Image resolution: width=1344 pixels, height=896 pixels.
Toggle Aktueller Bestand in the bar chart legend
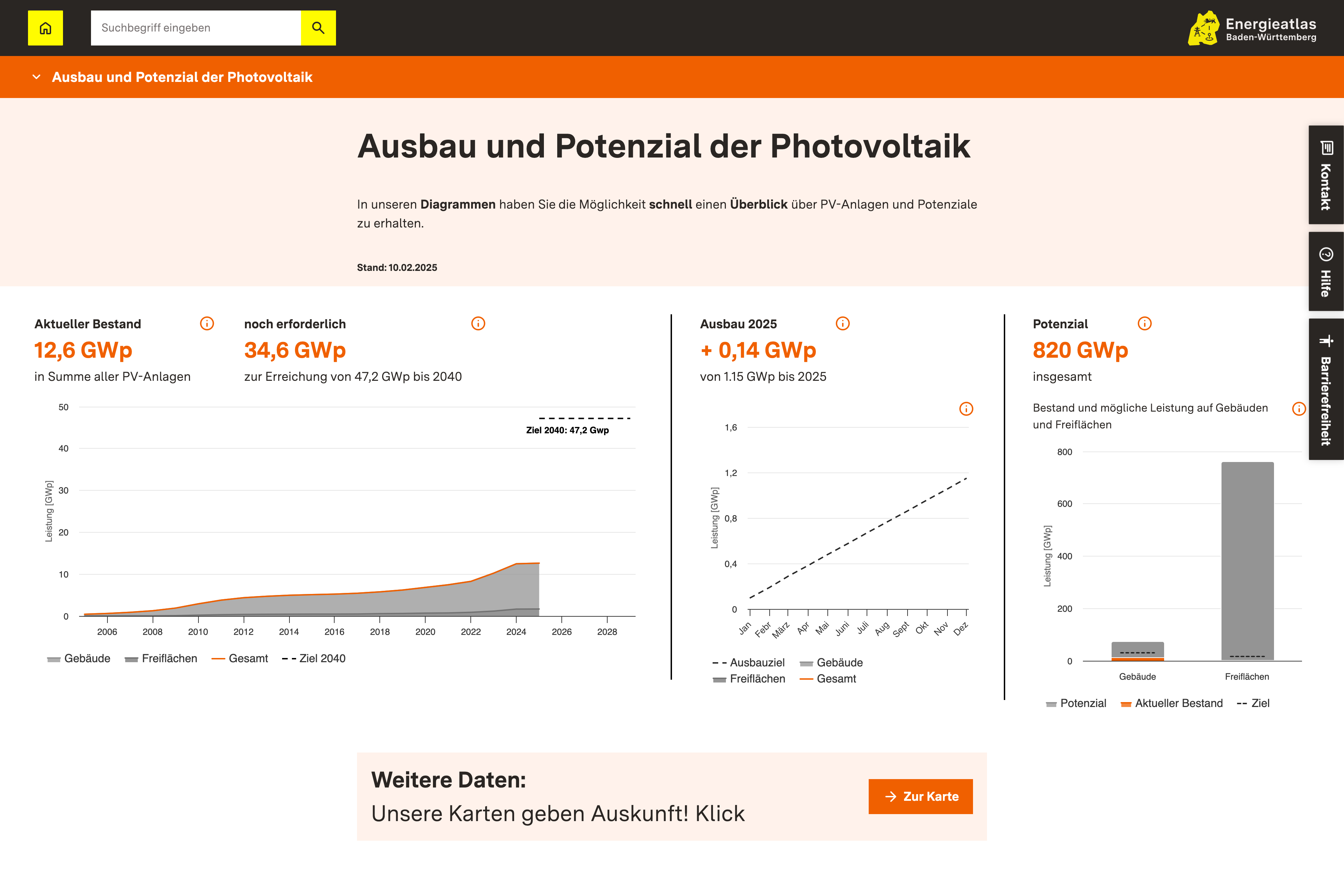(1172, 703)
